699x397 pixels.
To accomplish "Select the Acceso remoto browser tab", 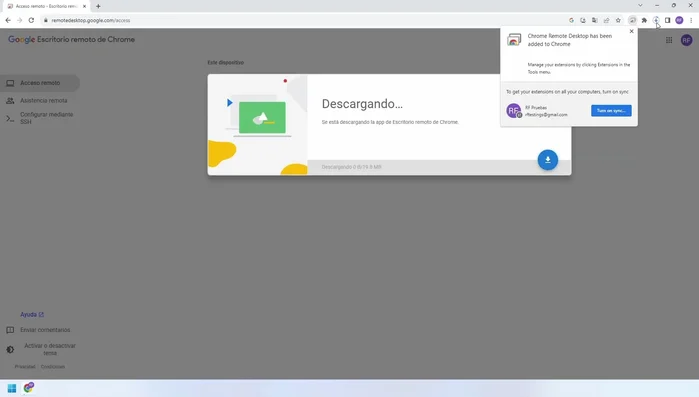I will 46,6.
